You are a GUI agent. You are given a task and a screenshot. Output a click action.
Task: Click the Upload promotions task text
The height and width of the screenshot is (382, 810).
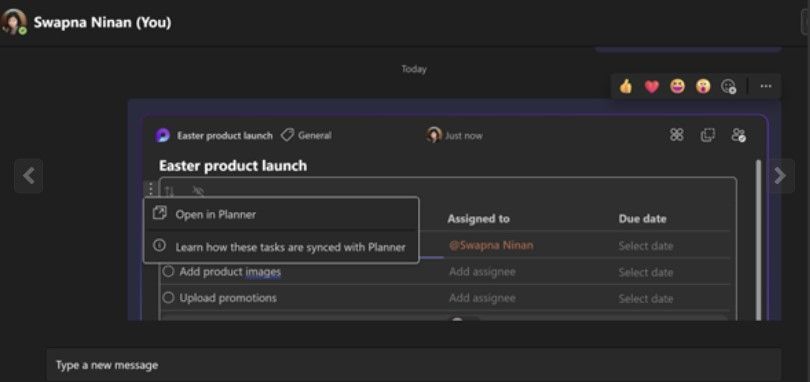click(228, 298)
